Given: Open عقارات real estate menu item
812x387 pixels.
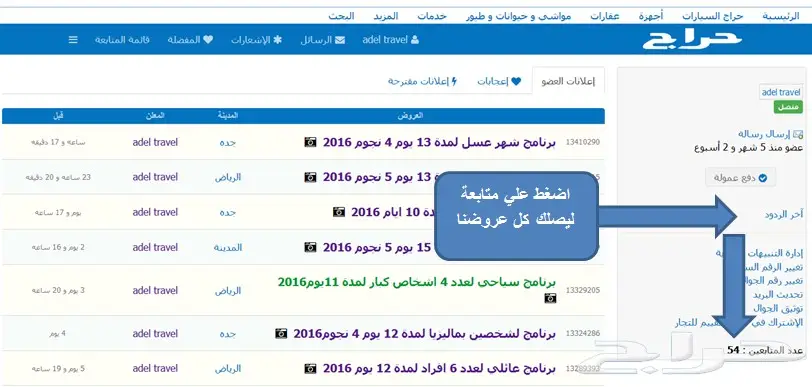Looking at the screenshot, I should [605, 16].
